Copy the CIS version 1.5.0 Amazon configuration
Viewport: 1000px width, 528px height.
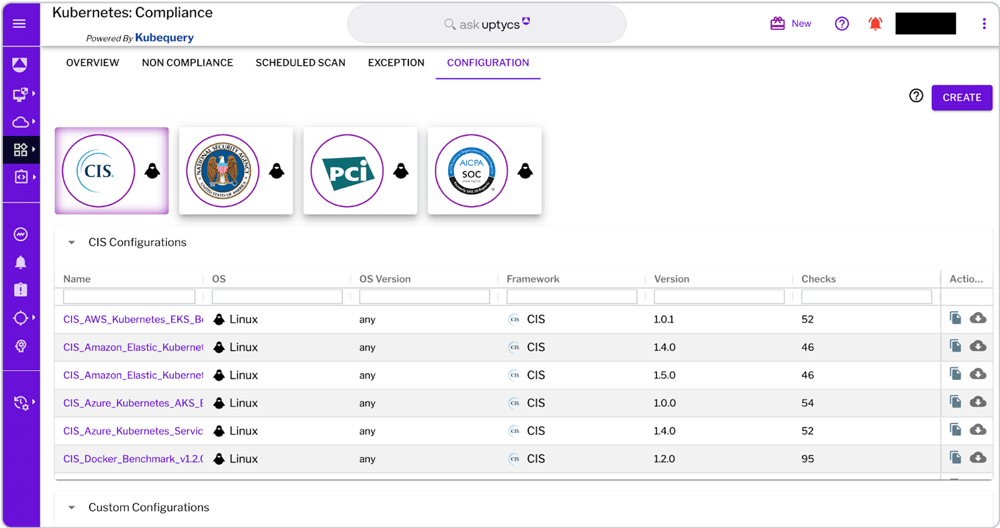pos(955,374)
